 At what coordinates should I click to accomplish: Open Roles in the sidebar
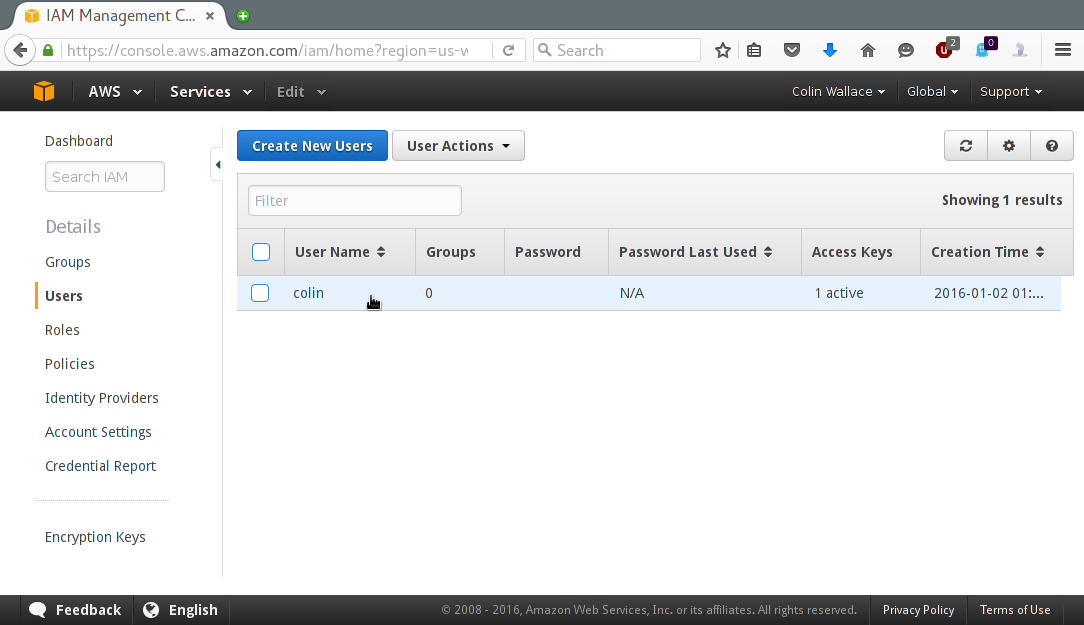pos(62,330)
